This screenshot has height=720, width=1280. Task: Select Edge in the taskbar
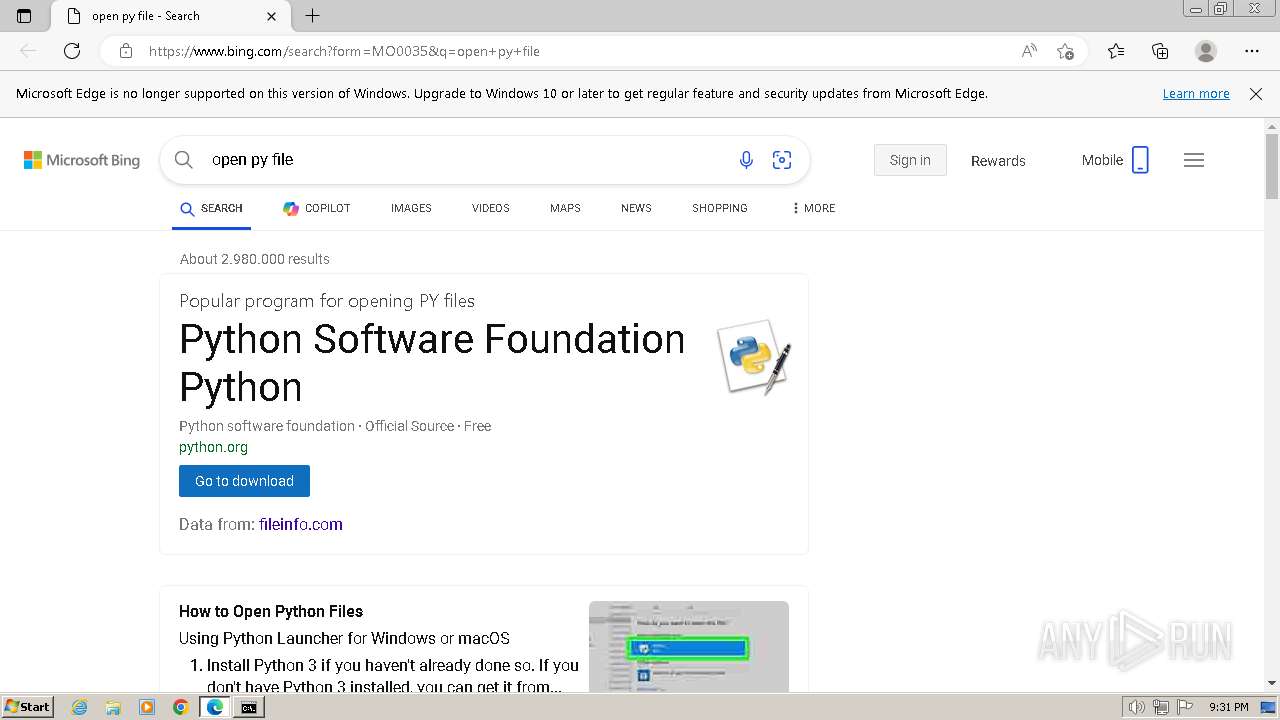(x=215, y=707)
